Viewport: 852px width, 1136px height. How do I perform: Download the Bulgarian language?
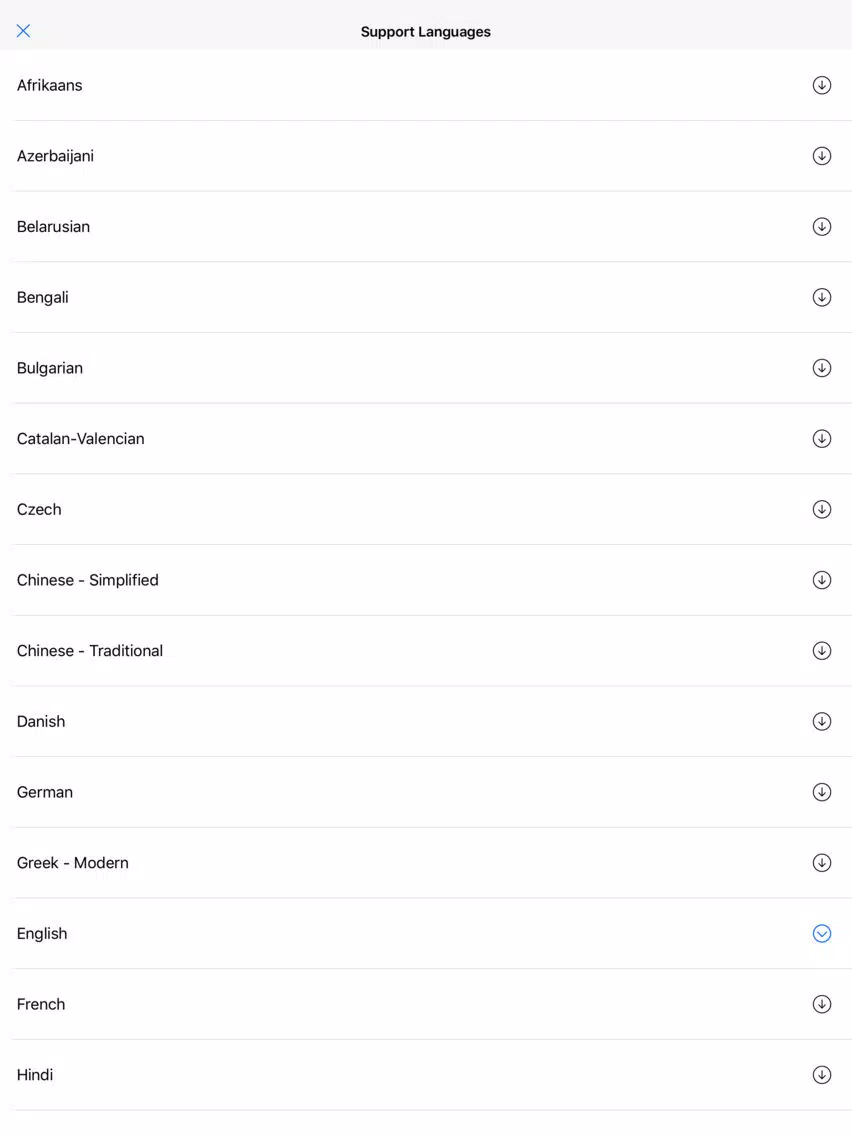pyautogui.click(x=822, y=368)
